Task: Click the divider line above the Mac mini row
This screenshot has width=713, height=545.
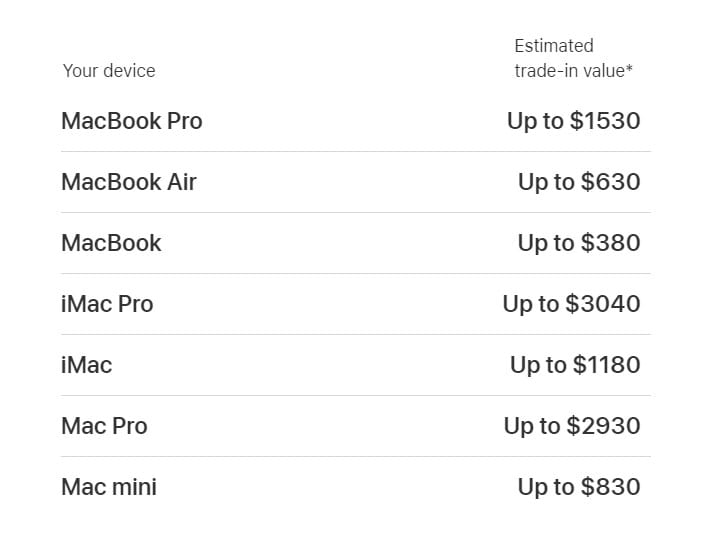Action: pos(355,457)
